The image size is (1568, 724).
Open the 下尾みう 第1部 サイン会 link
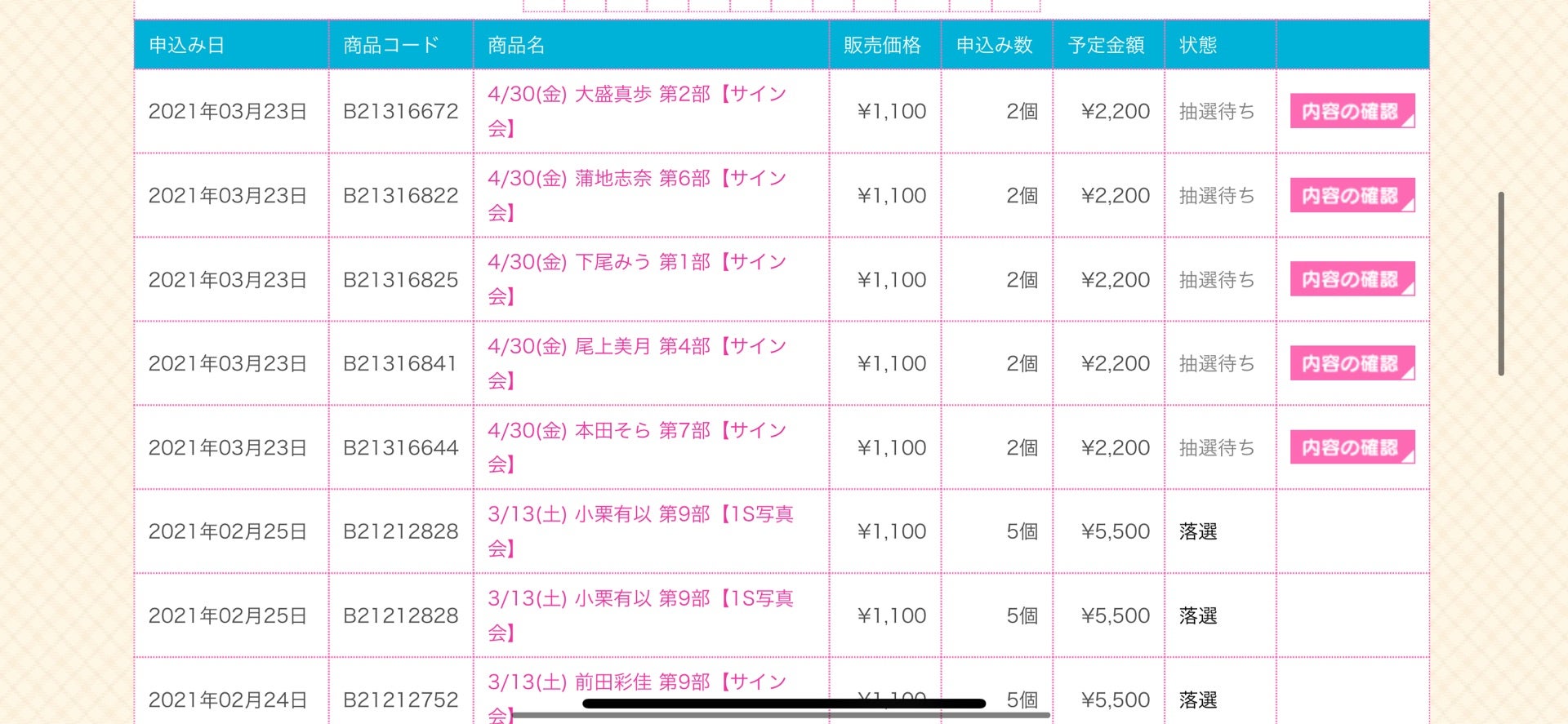(636, 263)
